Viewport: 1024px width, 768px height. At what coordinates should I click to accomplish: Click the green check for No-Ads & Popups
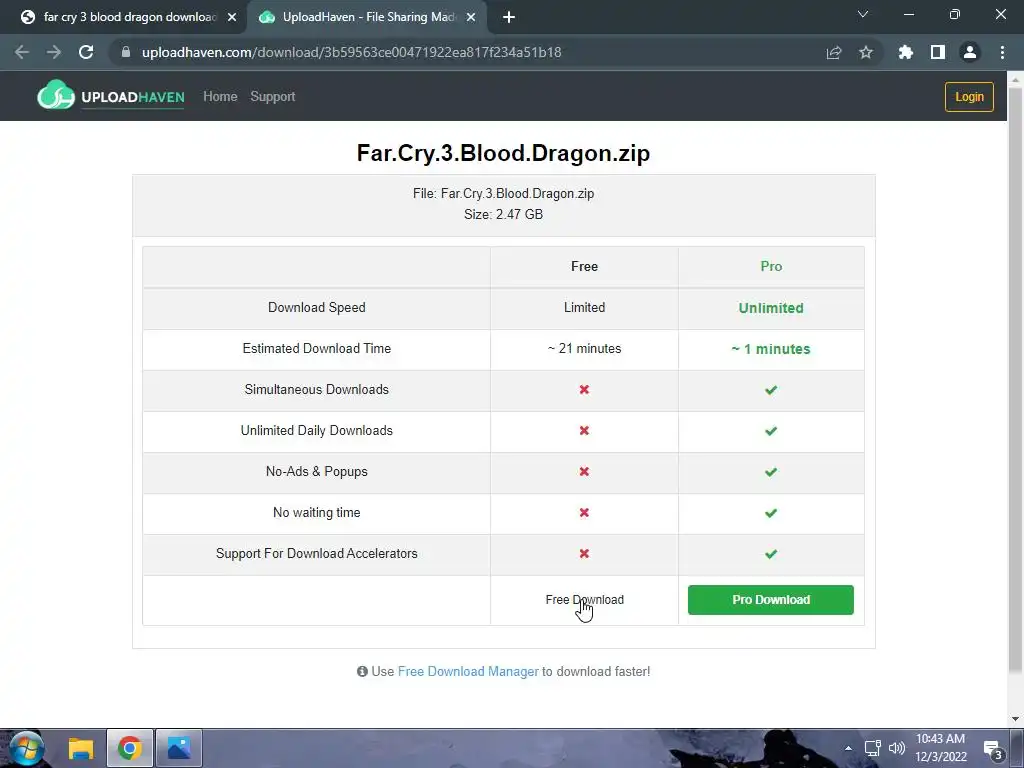pos(771,472)
